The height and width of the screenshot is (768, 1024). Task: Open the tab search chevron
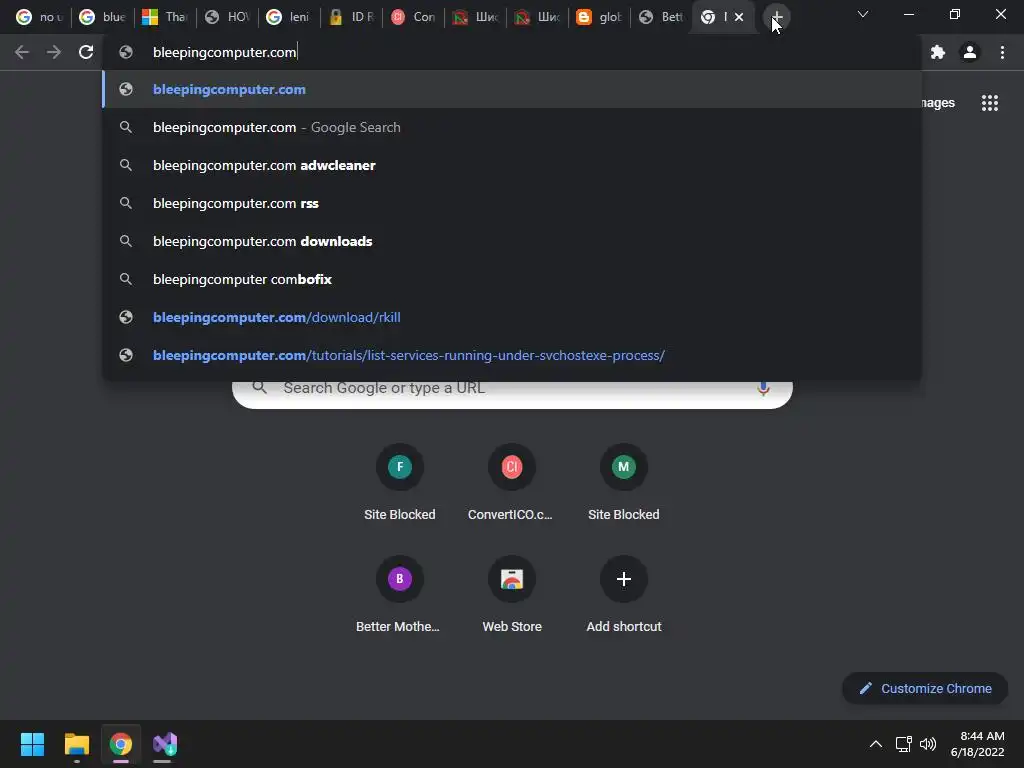[x=863, y=14]
